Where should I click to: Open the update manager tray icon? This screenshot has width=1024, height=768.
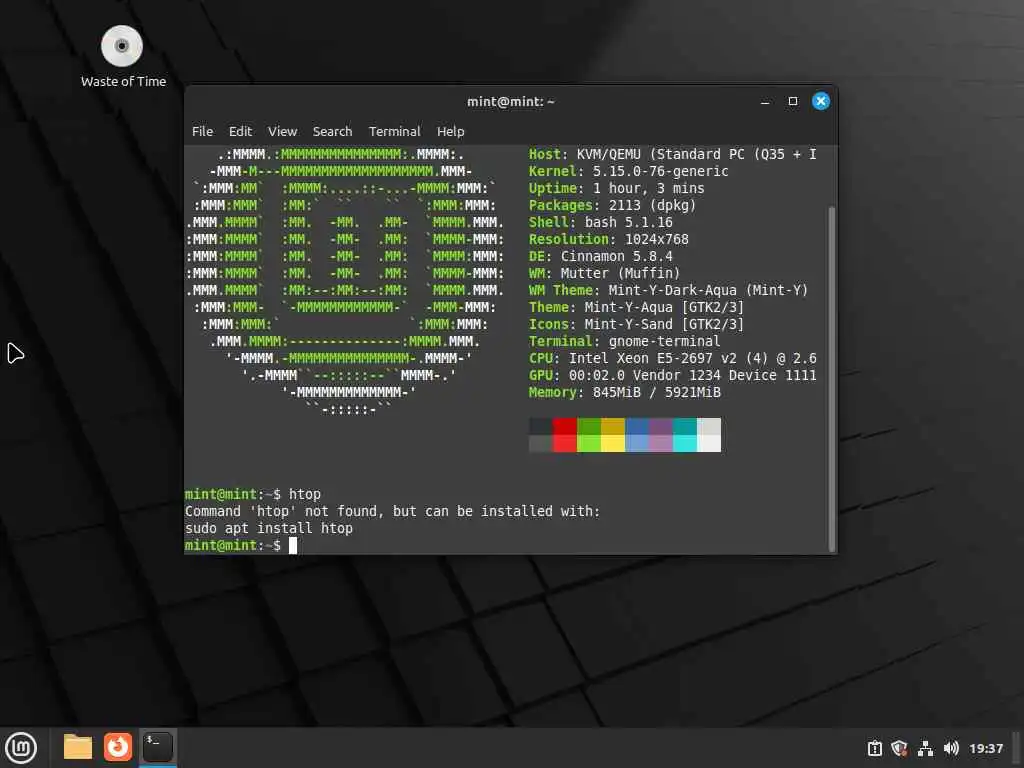coord(874,748)
